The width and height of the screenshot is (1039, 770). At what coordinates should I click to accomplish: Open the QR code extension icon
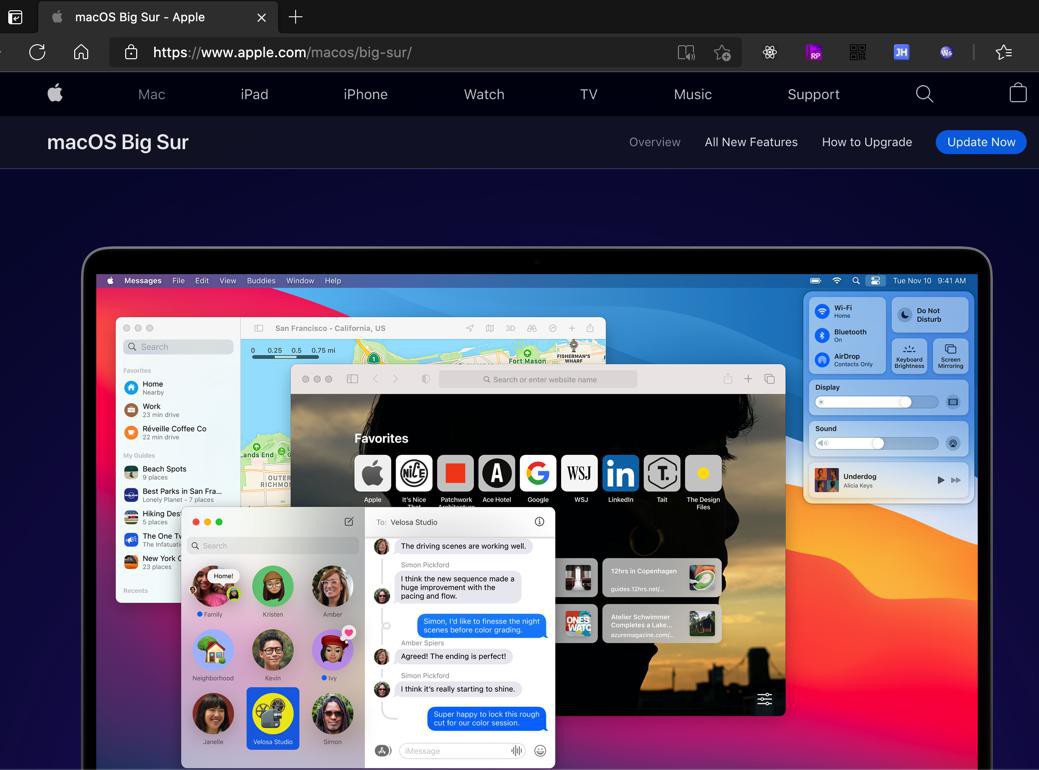(x=857, y=52)
